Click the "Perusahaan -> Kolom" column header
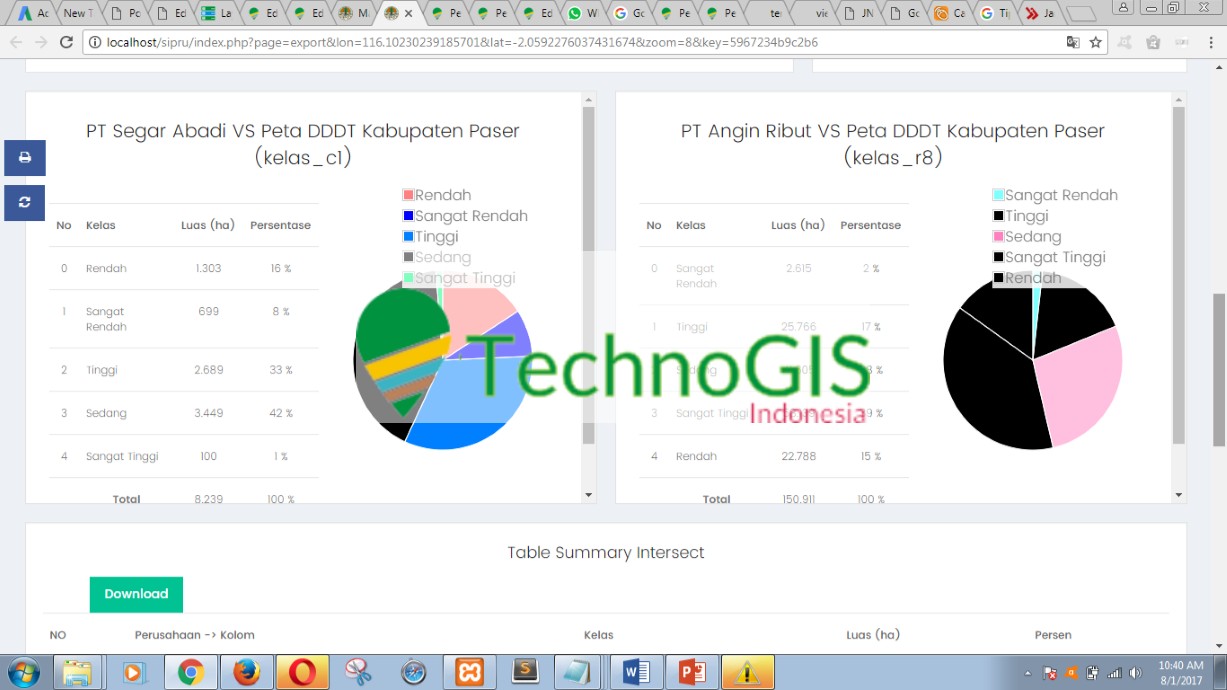The image size is (1227, 690). 195,635
